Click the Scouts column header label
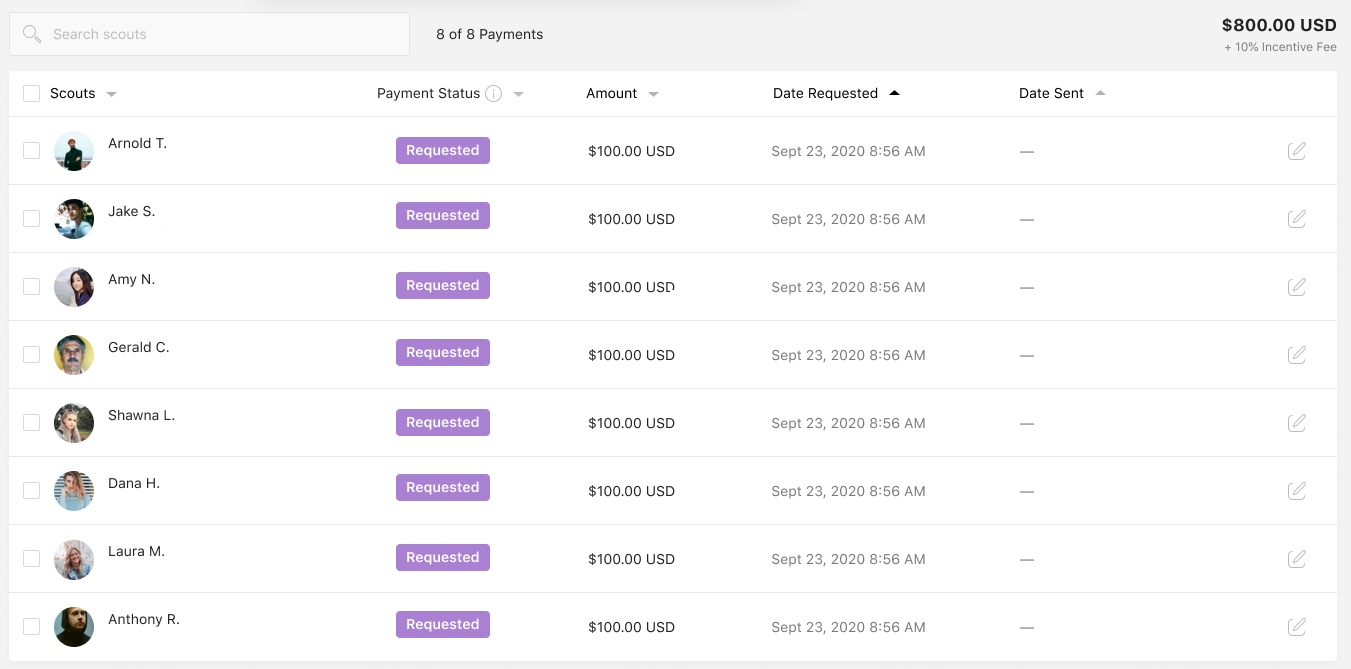Image resolution: width=1351 pixels, height=669 pixels. pyautogui.click(x=73, y=93)
